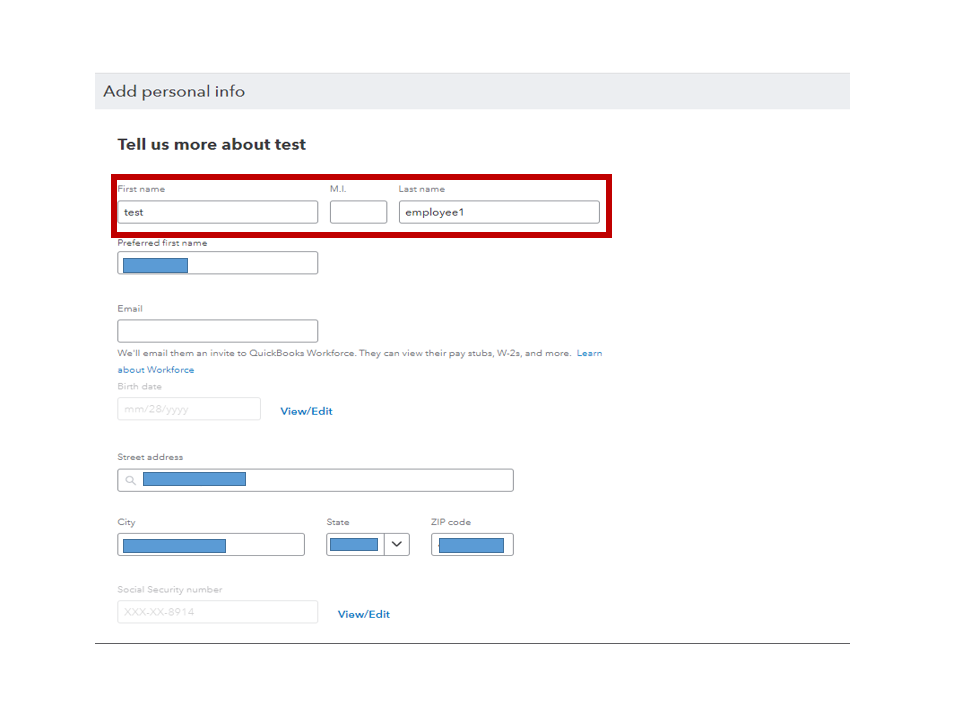Click the Tell us more about test heading

tap(212, 145)
